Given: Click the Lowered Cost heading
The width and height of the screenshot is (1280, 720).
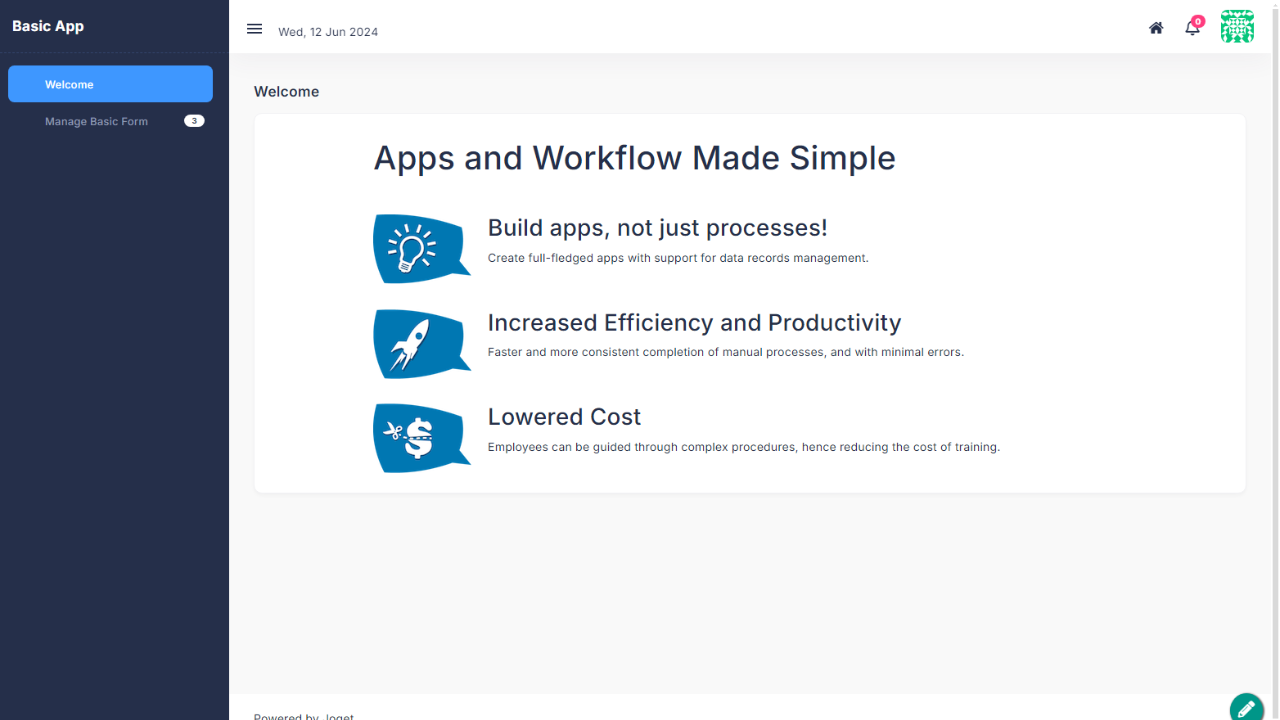Looking at the screenshot, I should 564,417.
